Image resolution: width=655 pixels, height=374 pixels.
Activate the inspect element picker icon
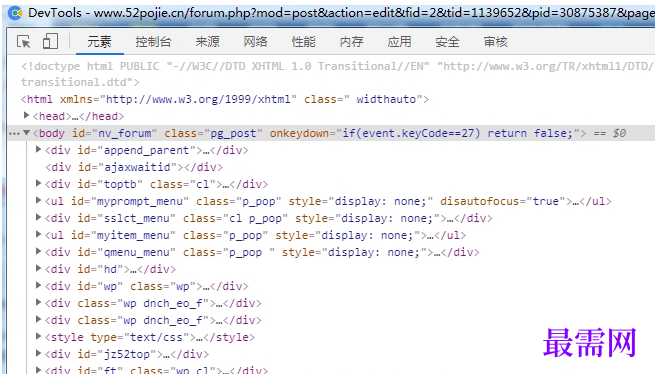pos(23,42)
